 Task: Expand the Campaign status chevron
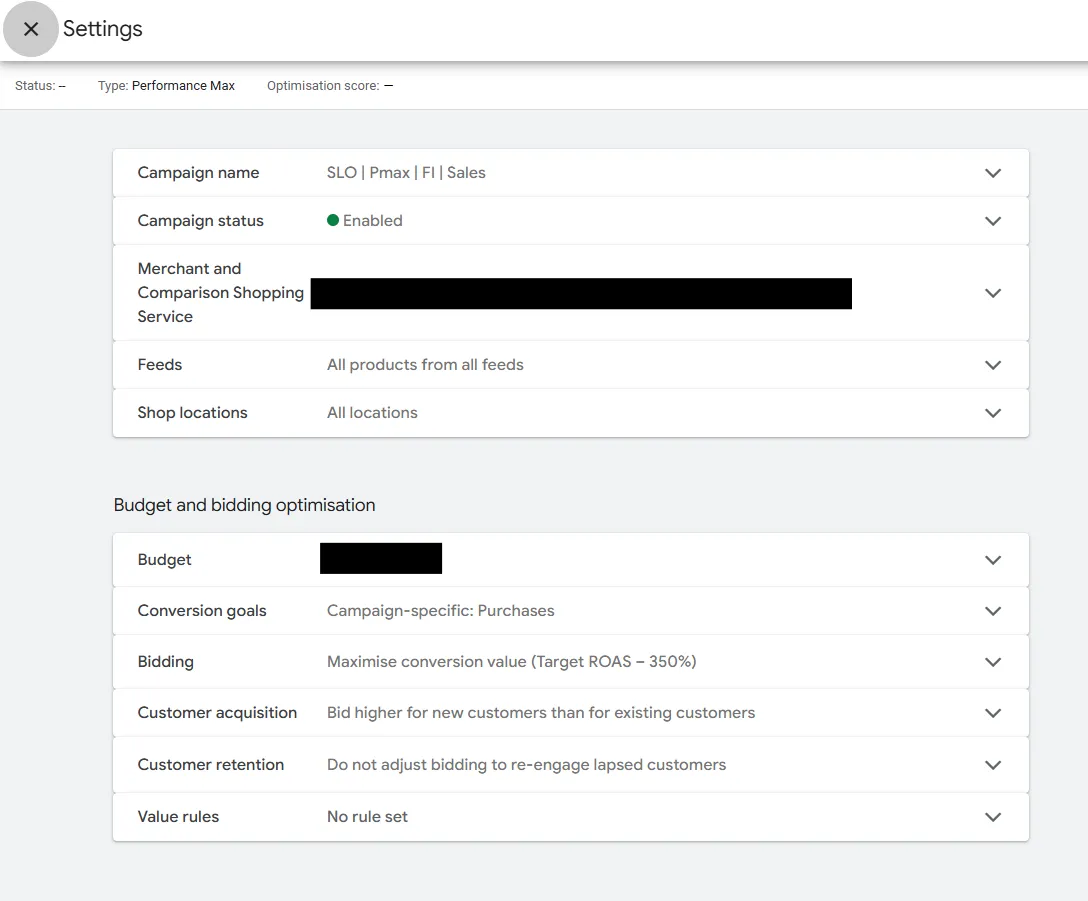[x=992, y=221]
